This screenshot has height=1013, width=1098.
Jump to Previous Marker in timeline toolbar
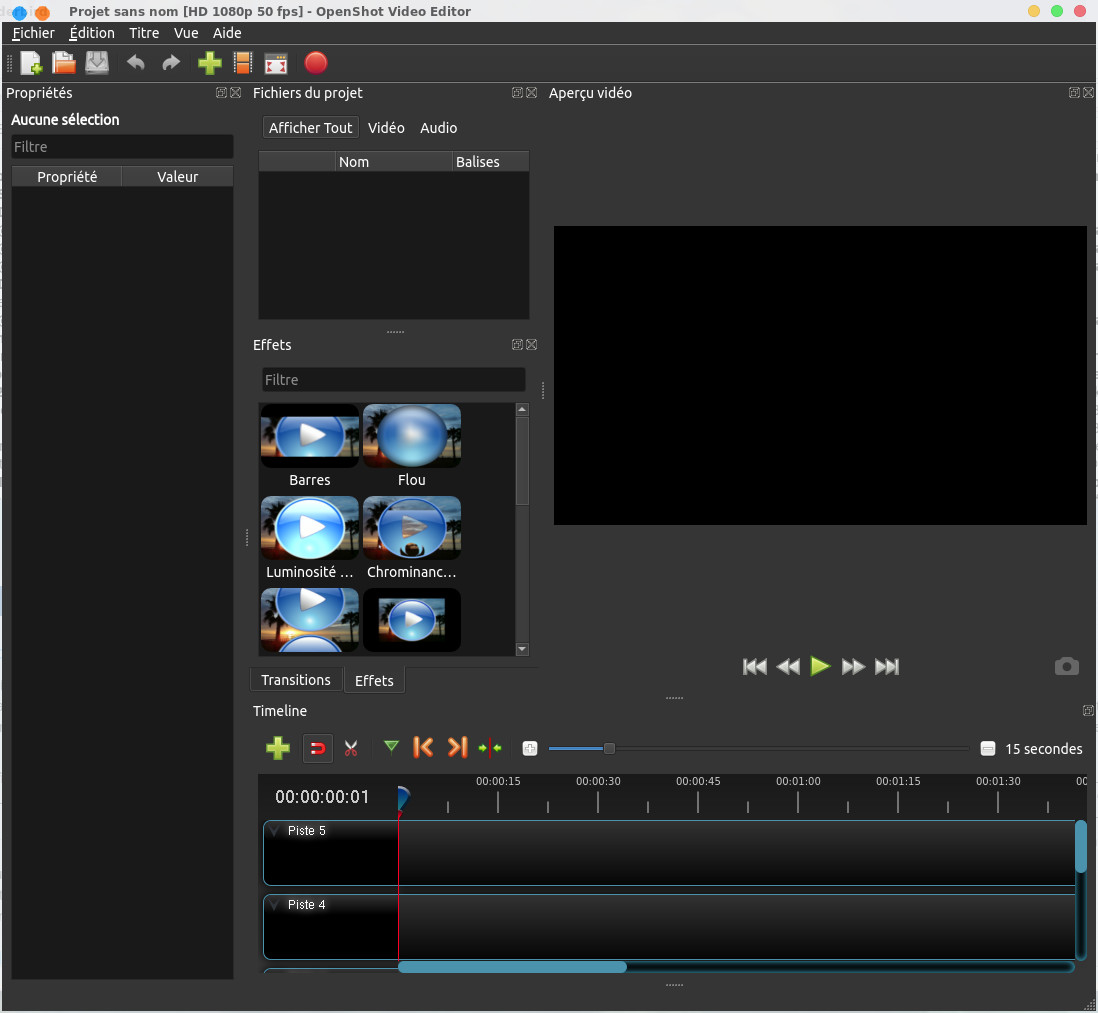point(423,747)
